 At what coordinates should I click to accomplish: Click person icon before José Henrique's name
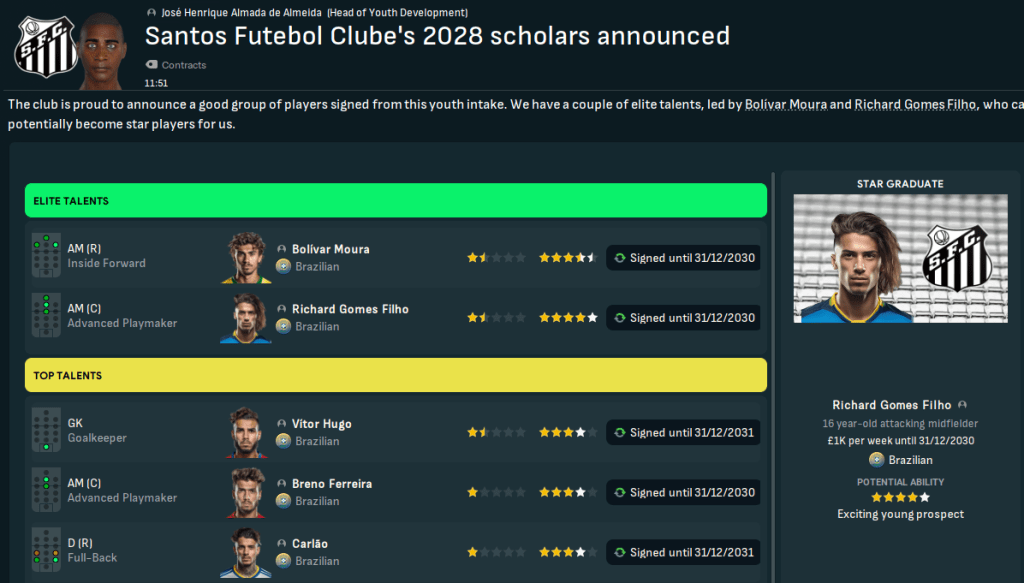pyautogui.click(x=151, y=12)
